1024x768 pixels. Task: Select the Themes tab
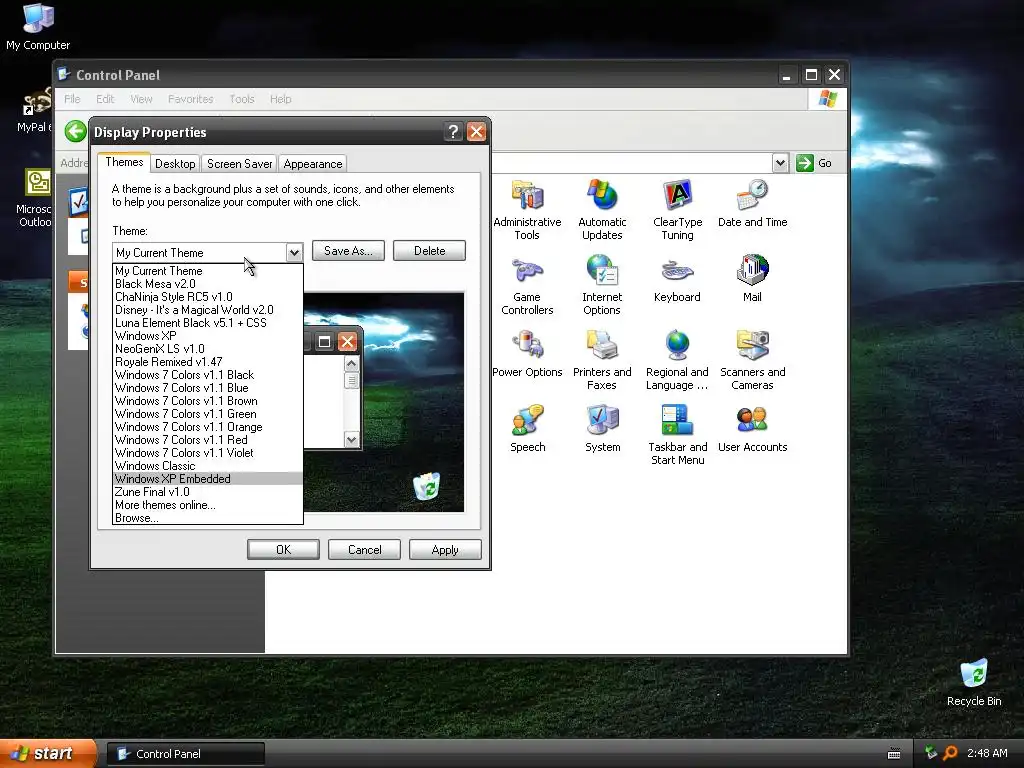(x=124, y=162)
